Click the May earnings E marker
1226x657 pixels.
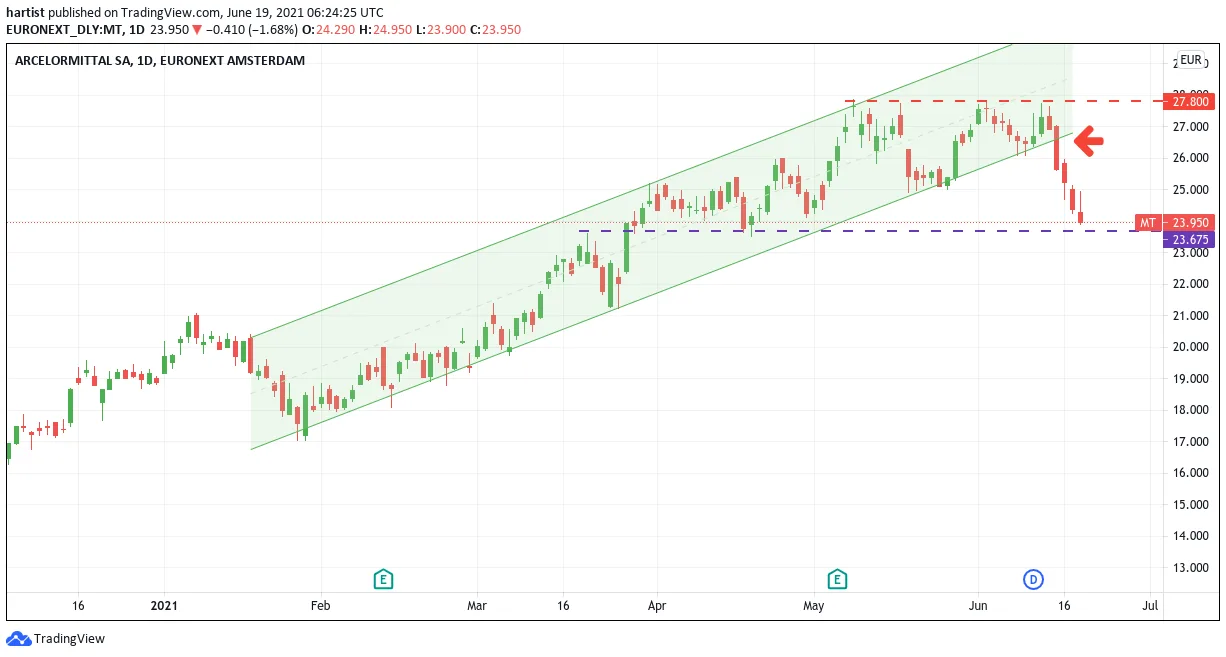click(837, 579)
